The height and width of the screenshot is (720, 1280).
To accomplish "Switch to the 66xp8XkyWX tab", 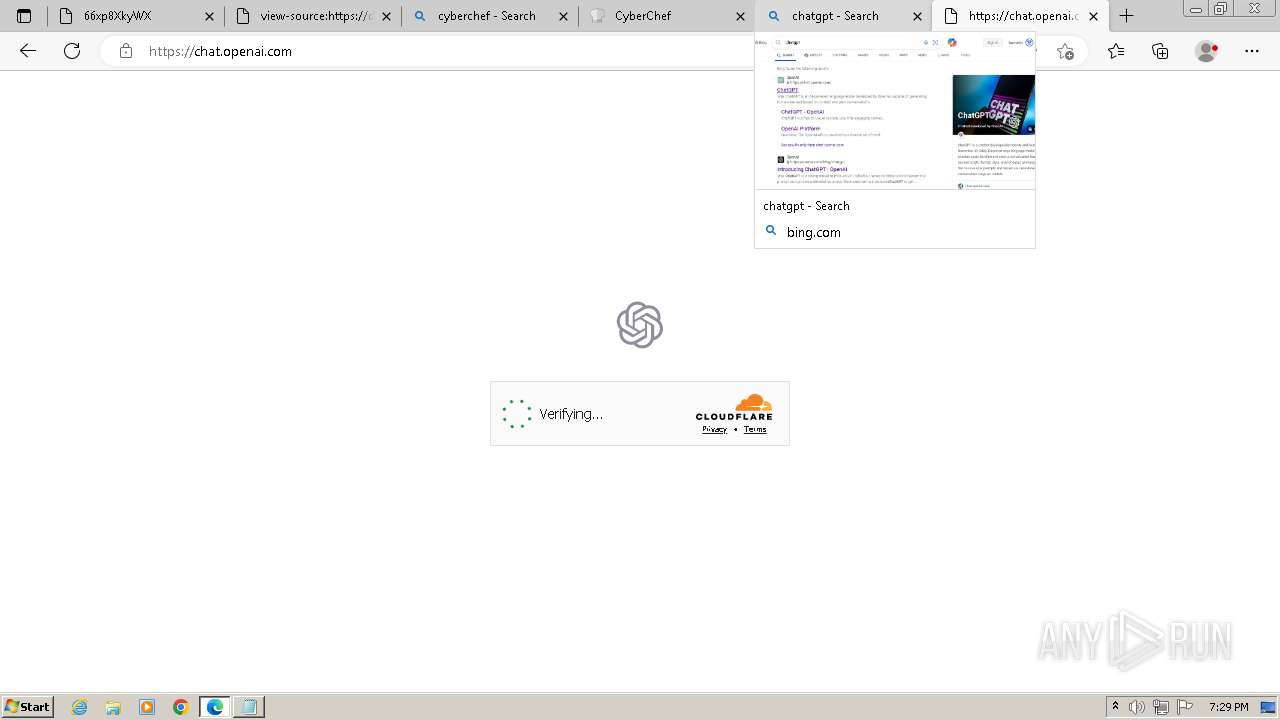I will click(135, 16).
